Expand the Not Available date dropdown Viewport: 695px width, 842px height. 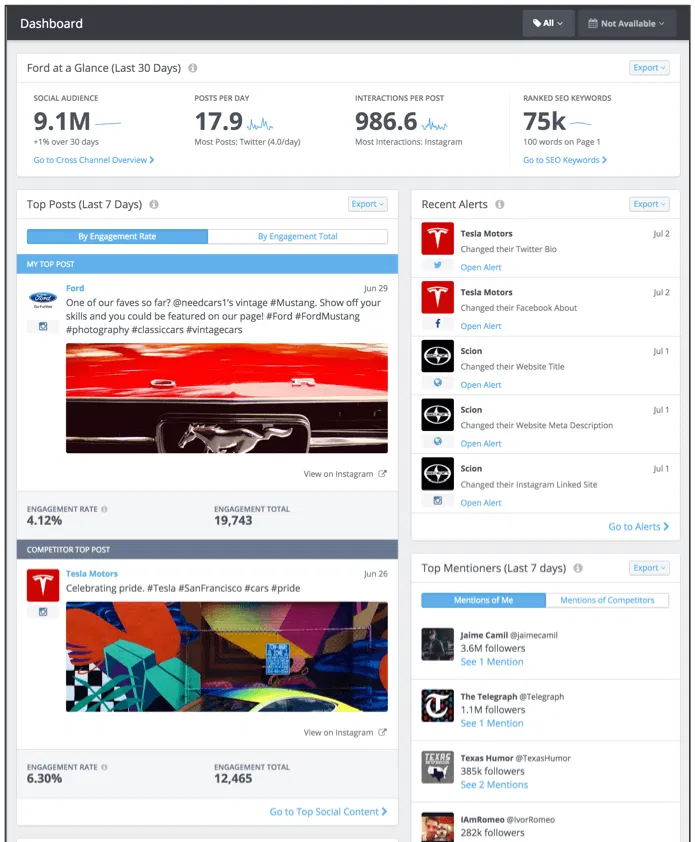coord(627,23)
